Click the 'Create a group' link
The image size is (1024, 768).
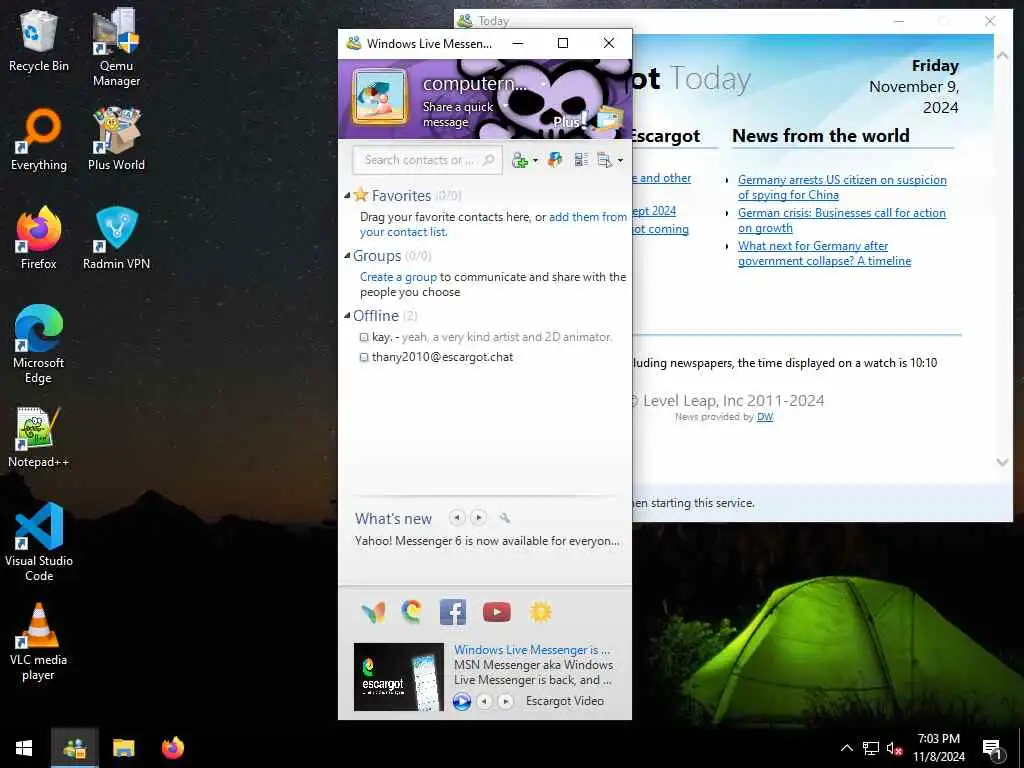(398, 277)
